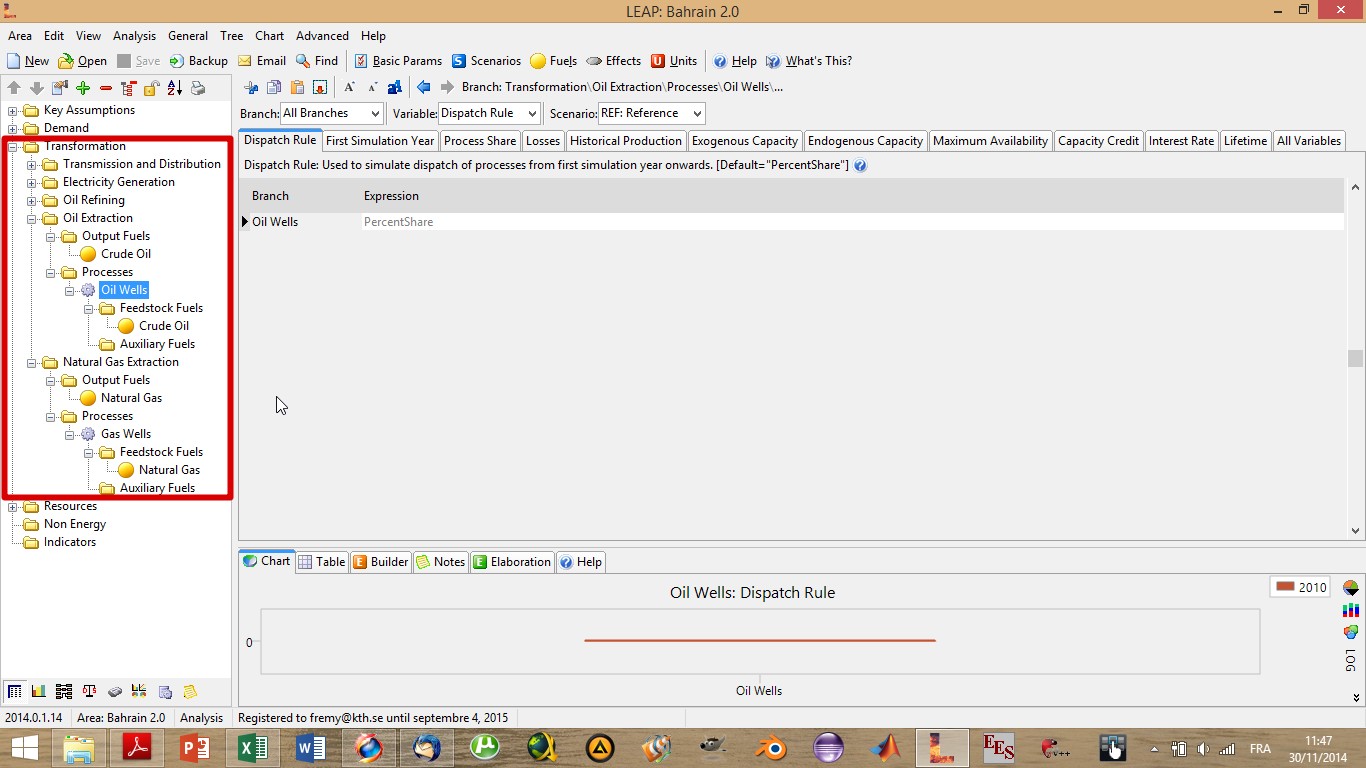Click the Email toolbar button
Screen dimensions: 1366x768
click(x=262, y=61)
